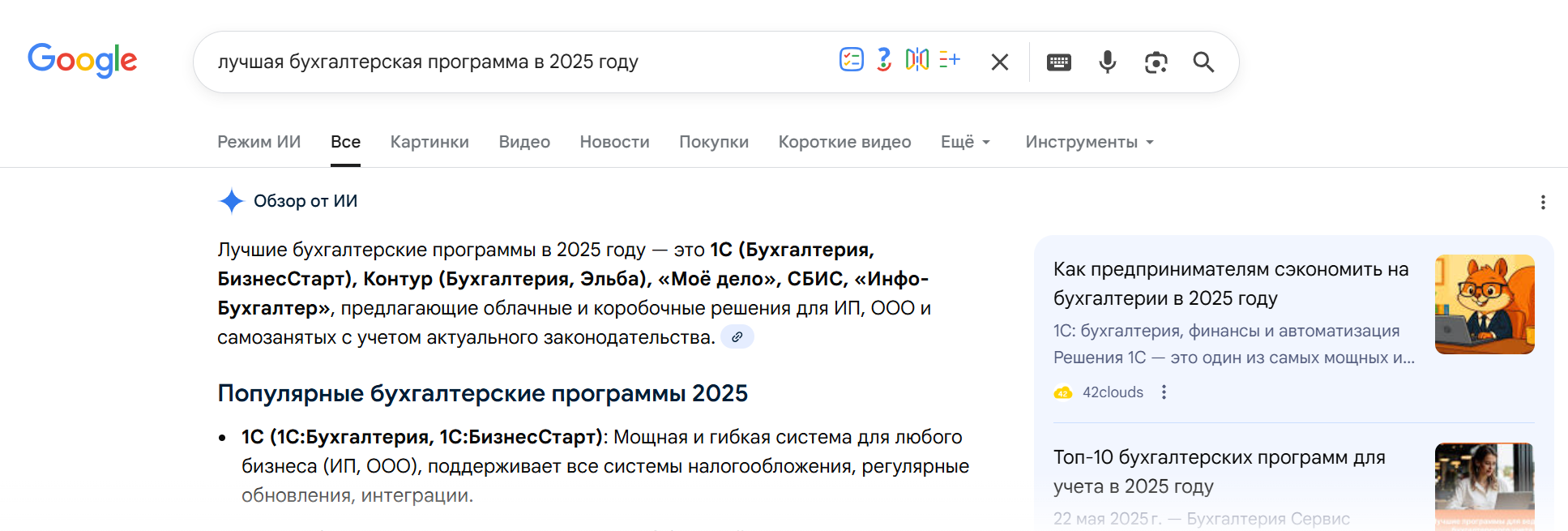Click the mirrored compare icon in search bar
The image size is (1568, 531).
[916, 59]
